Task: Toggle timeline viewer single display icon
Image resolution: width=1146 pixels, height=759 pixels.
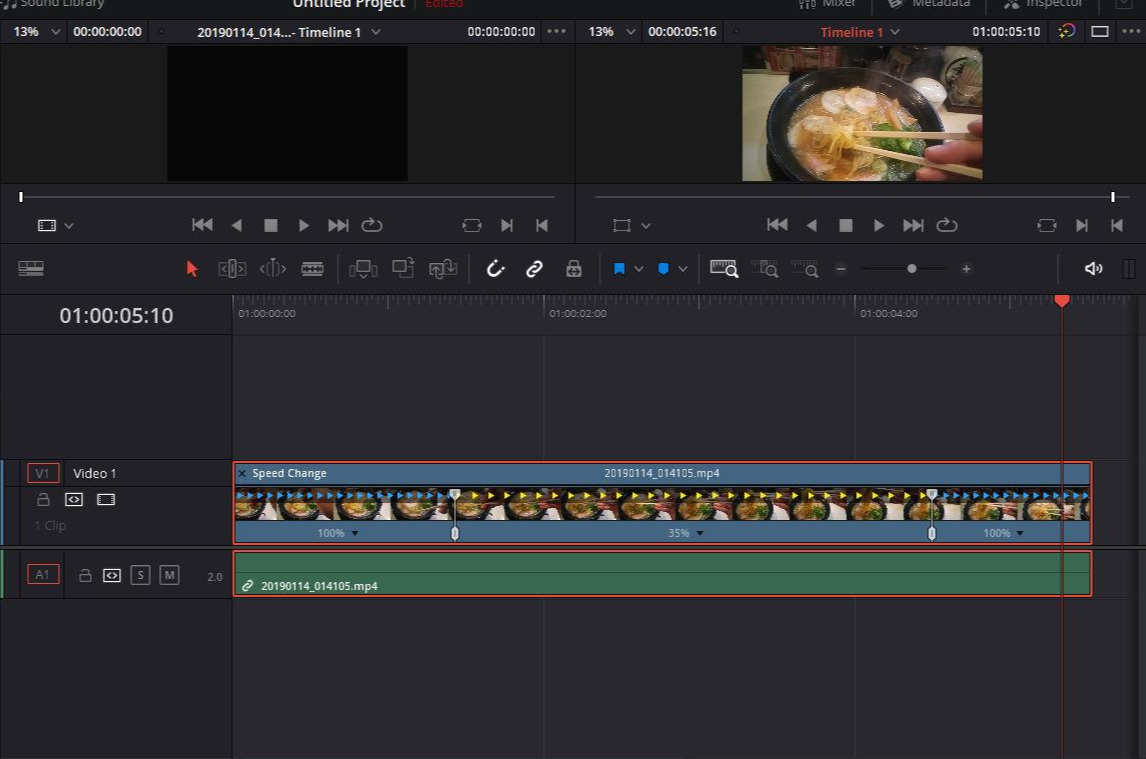Action: pos(1100,31)
